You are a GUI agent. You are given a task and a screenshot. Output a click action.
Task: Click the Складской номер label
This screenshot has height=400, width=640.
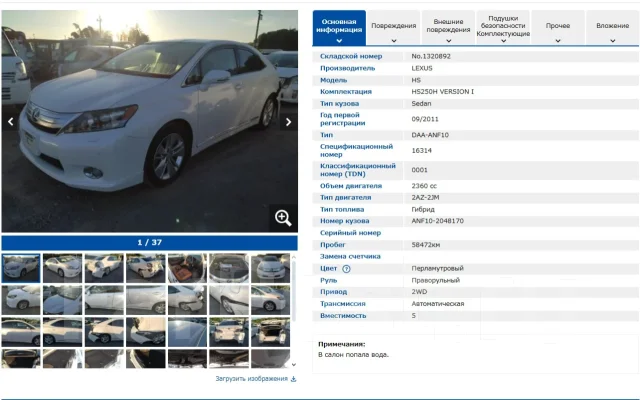[x=351, y=56]
